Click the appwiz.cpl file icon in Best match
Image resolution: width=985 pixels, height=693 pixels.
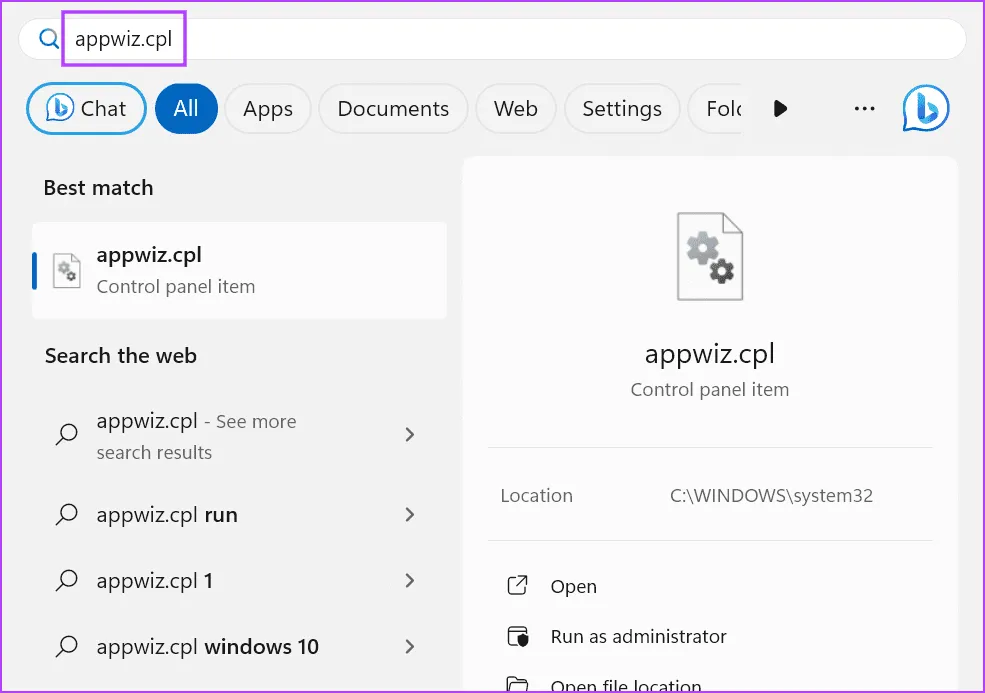pyautogui.click(x=67, y=271)
